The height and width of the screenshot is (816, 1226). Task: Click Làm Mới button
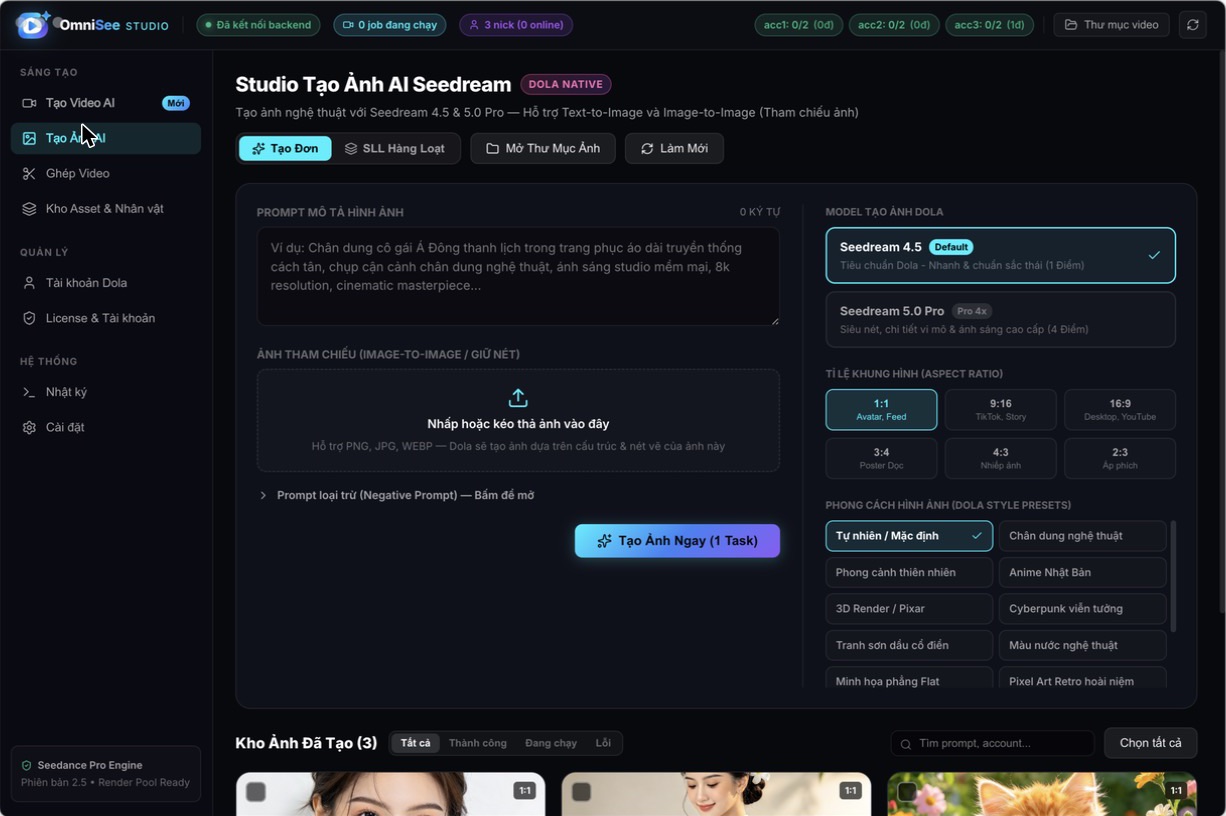(674, 148)
